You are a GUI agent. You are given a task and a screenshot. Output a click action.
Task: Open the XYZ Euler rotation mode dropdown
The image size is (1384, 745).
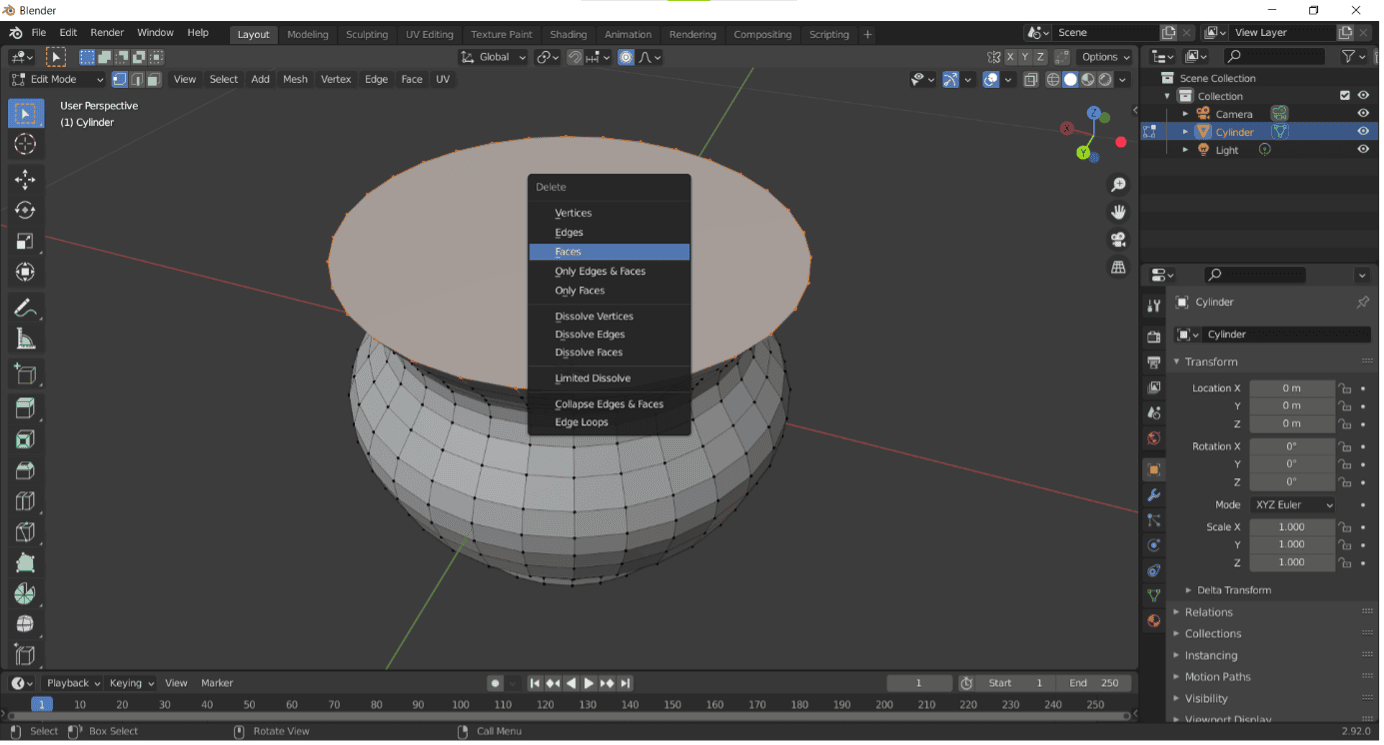(1290, 505)
